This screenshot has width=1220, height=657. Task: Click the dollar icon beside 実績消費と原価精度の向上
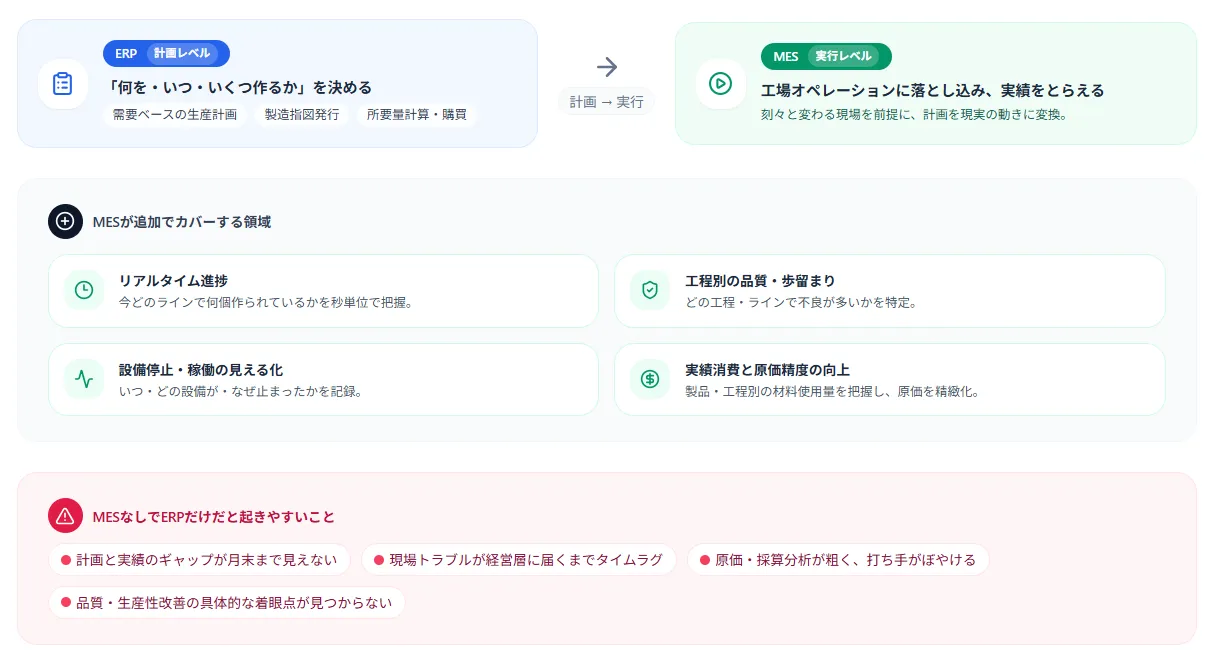coord(648,379)
